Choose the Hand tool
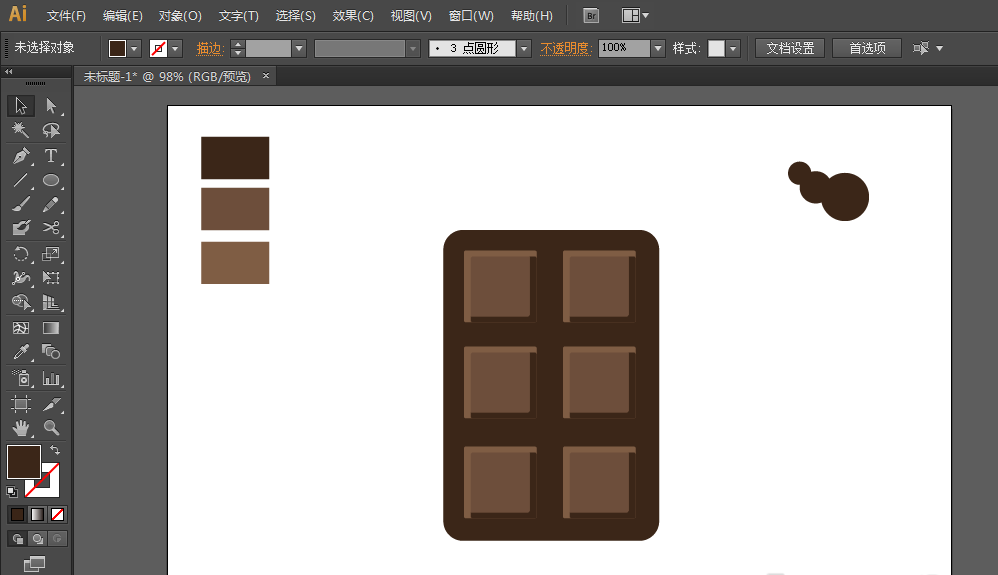 click(21, 428)
